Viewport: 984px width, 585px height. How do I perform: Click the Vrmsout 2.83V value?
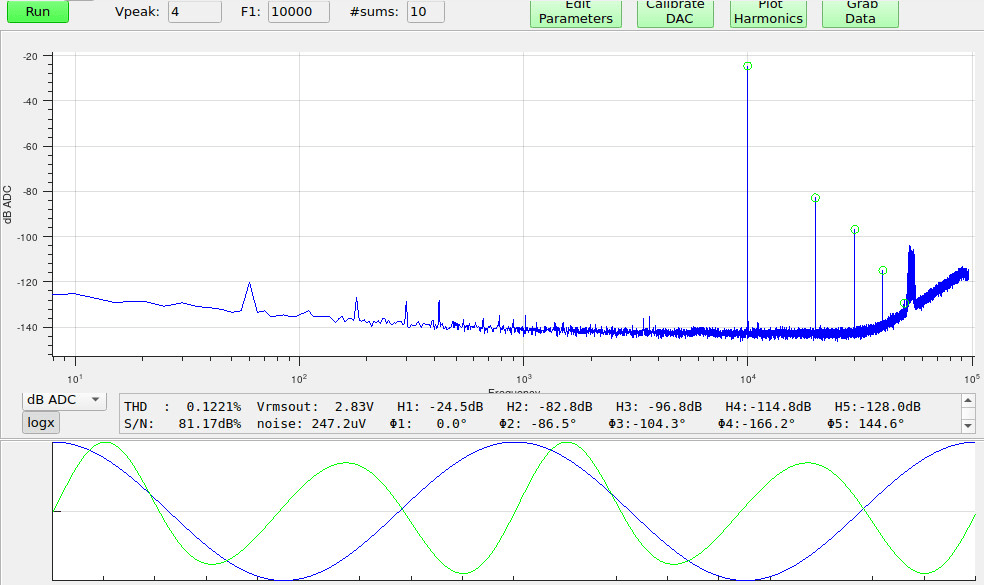click(x=315, y=407)
